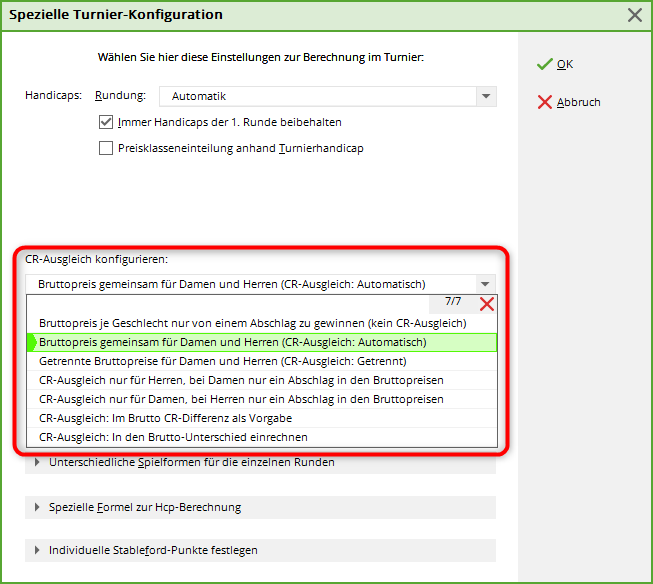The height and width of the screenshot is (584, 653).
Task: Collapse the CR-Ausgleich dropdown arrow
Action: click(x=485, y=284)
